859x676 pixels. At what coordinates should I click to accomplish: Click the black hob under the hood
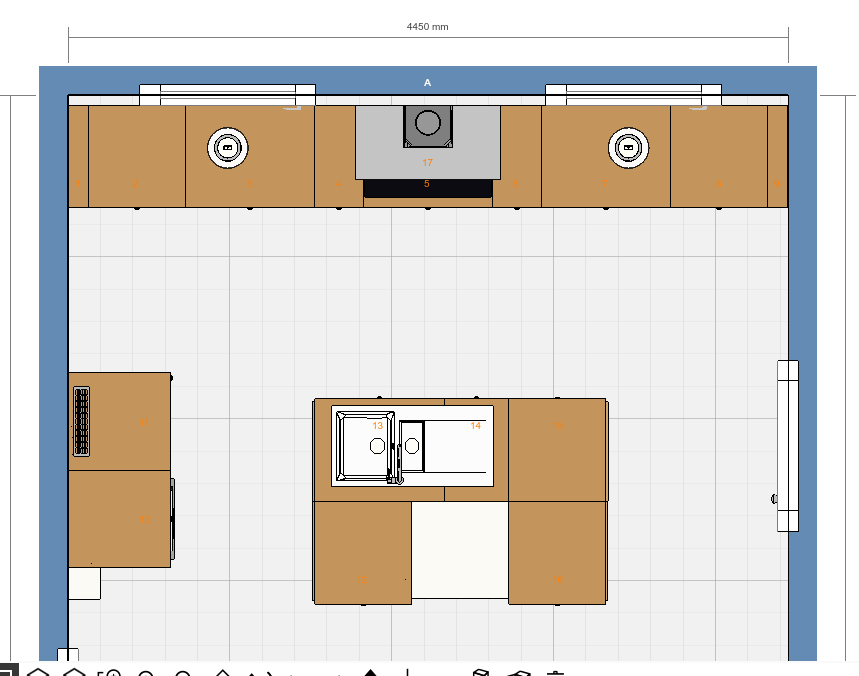coord(427,188)
